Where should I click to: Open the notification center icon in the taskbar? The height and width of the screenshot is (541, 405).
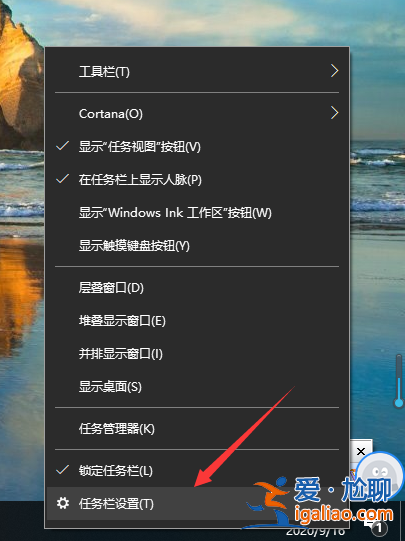tap(376, 527)
